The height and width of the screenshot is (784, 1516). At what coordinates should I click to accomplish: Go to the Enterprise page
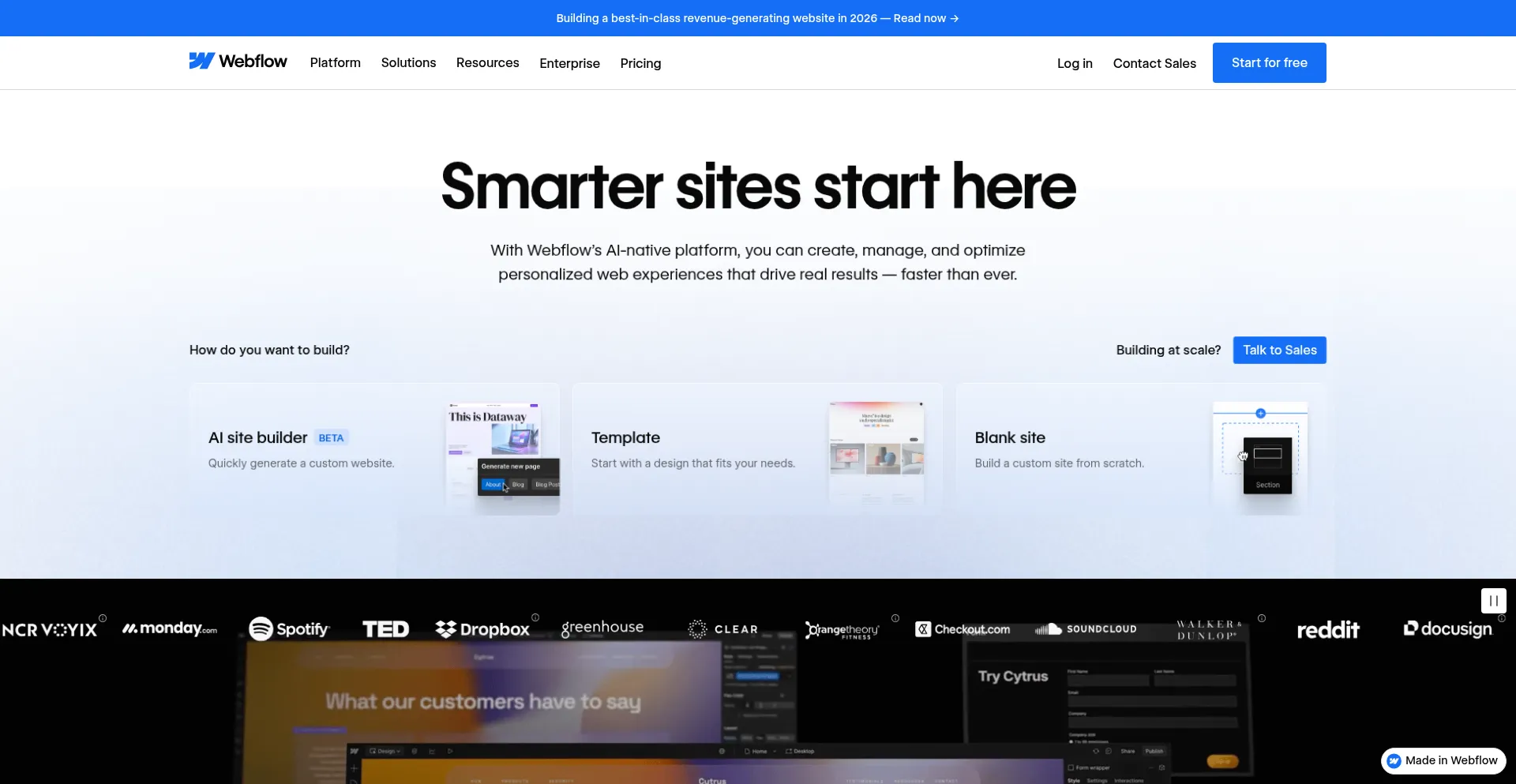click(x=569, y=63)
